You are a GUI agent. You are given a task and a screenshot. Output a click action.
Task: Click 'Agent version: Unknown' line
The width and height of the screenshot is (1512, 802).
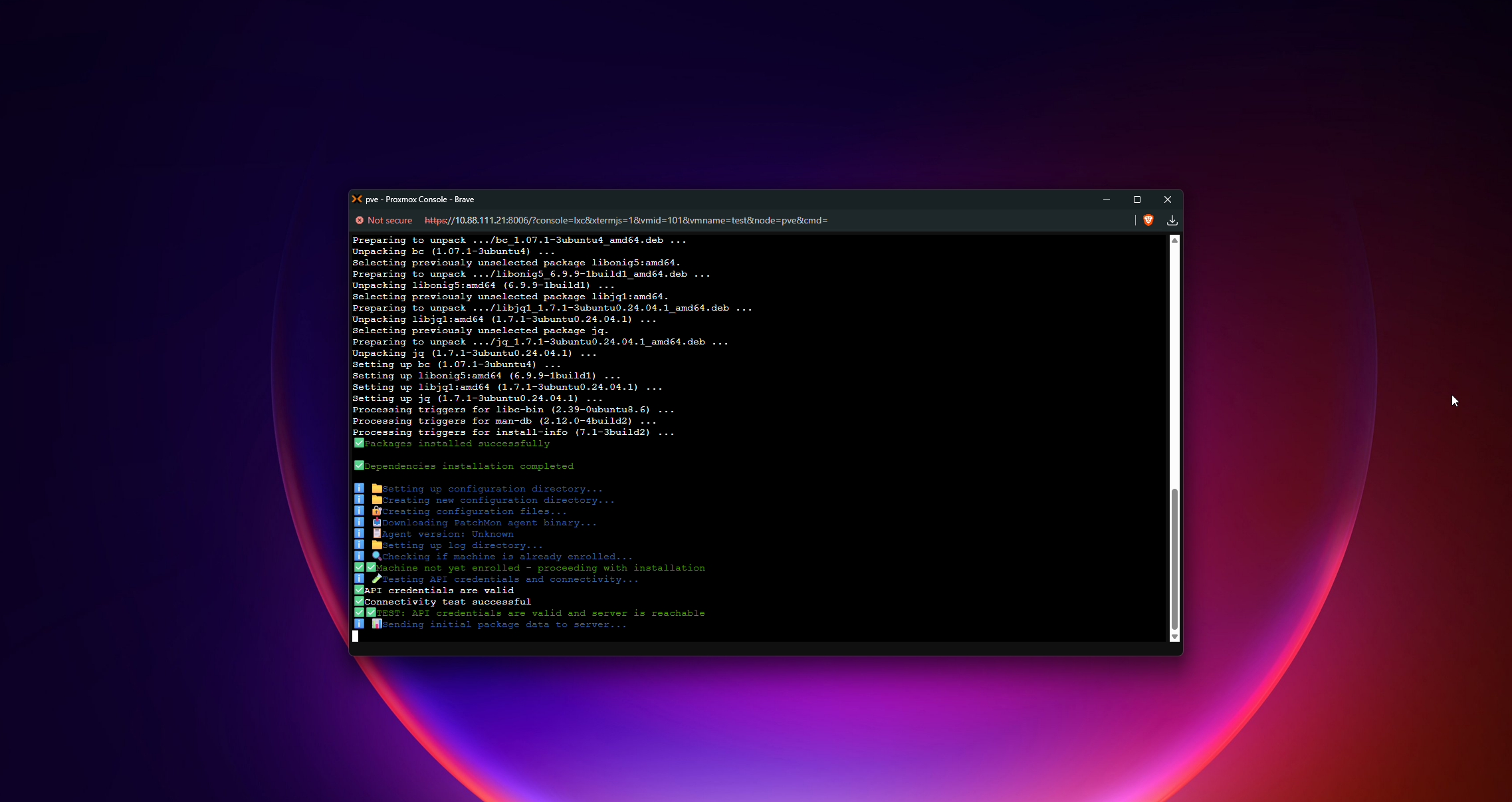coord(433,534)
